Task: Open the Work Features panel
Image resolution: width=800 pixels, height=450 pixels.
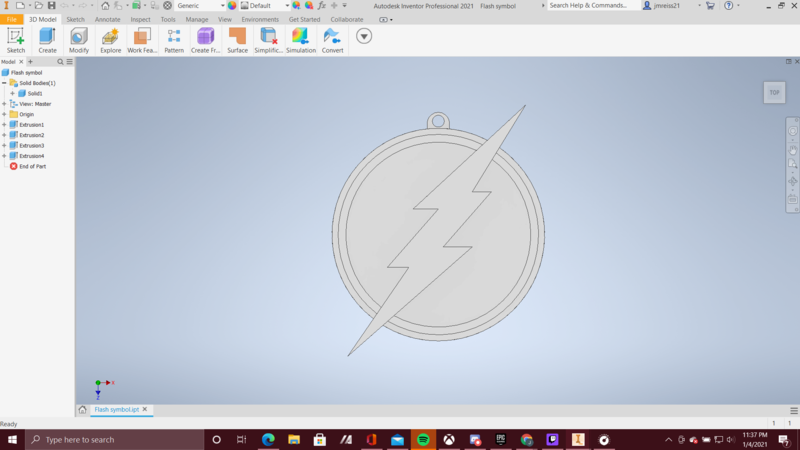Action: [x=142, y=40]
